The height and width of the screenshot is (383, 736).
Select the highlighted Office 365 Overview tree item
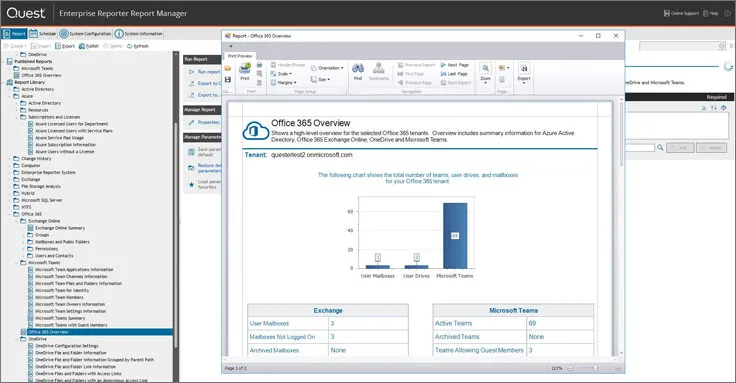tap(49, 332)
